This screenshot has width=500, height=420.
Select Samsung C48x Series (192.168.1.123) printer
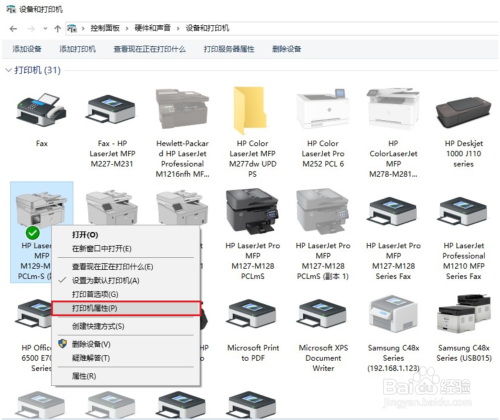(393, 315)
